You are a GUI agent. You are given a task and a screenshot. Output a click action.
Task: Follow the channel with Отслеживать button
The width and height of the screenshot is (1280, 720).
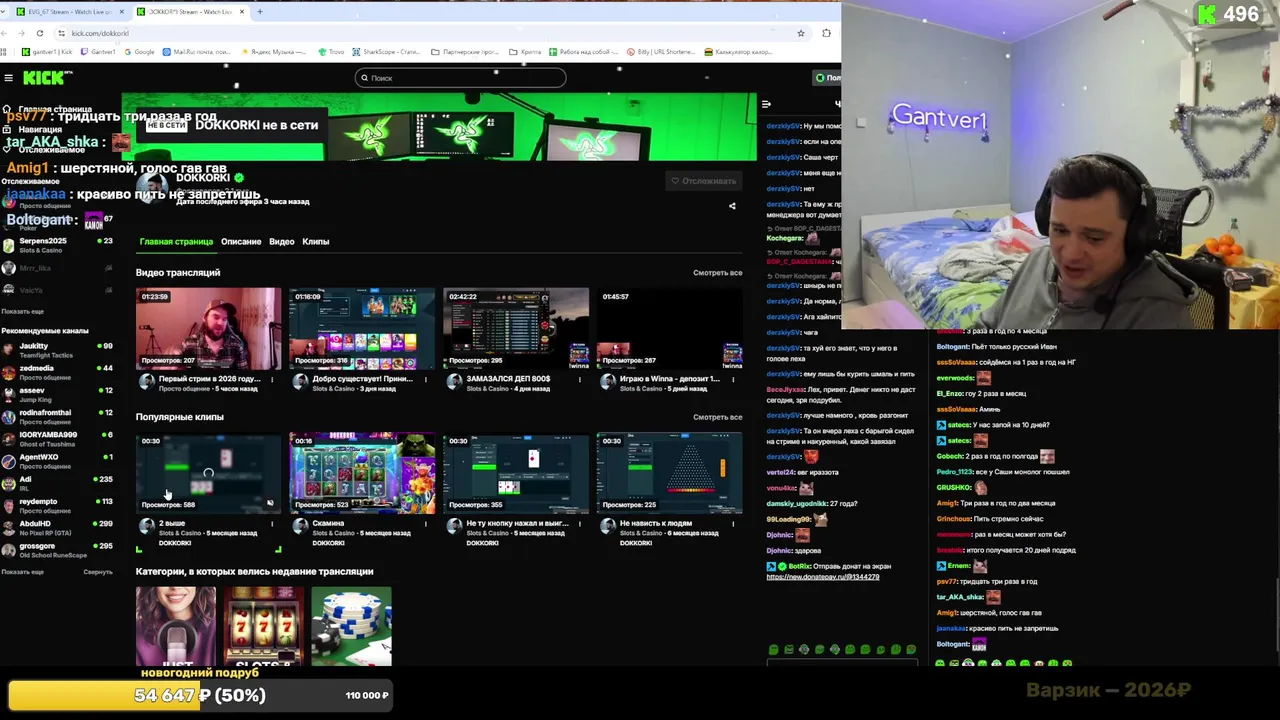pos(704,181)
